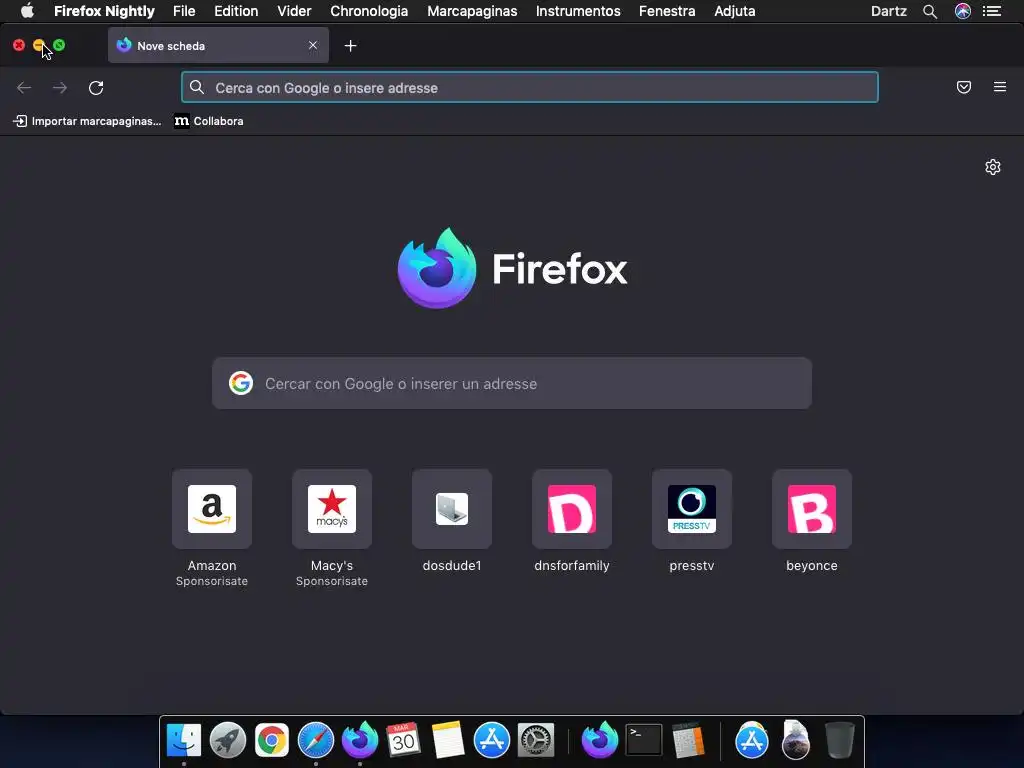Viewport: 1024px width, 768px height.
Task: Open Launchpad from the Dock
Action: coord(228,740)
